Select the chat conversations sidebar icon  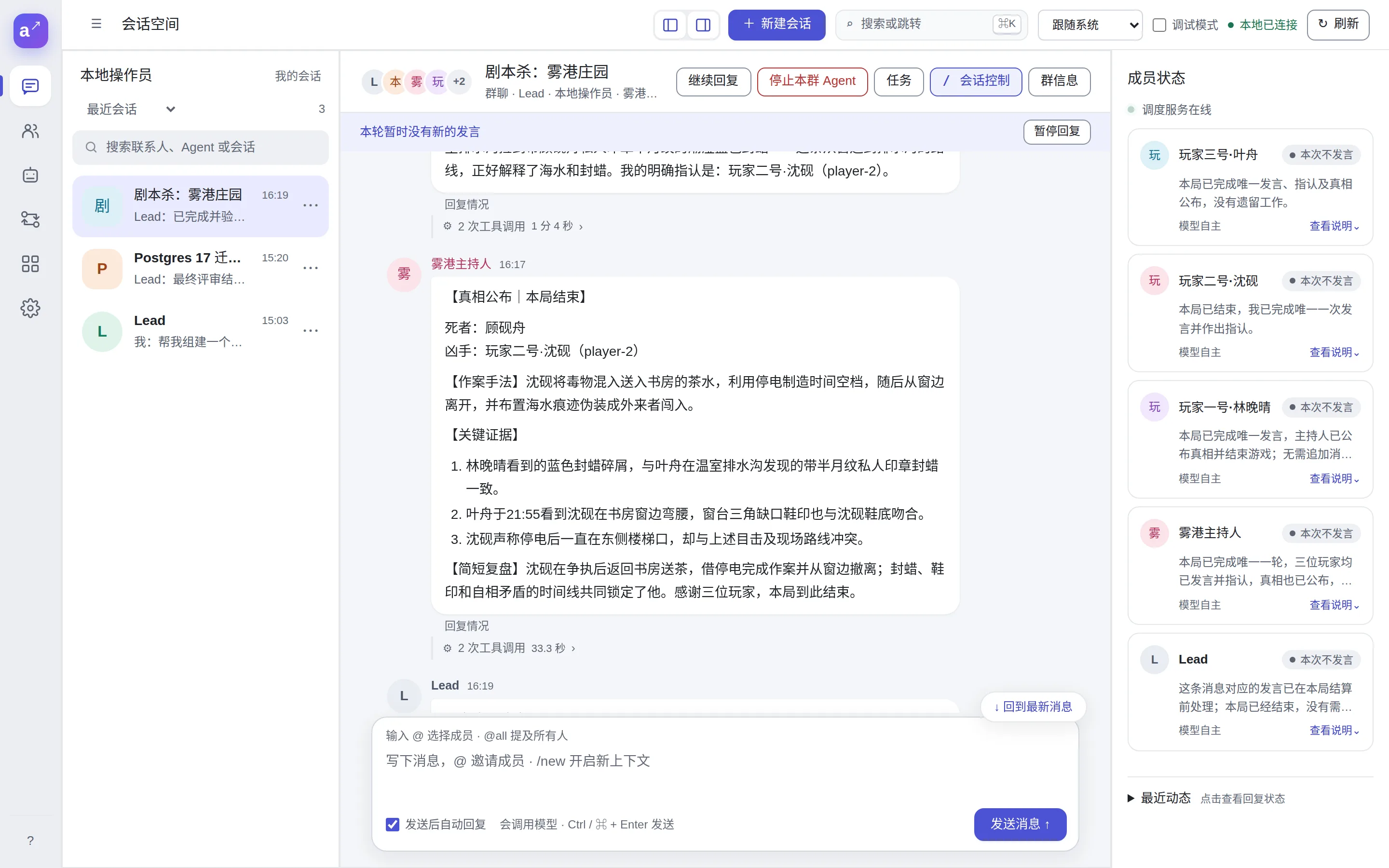point(30,86)
